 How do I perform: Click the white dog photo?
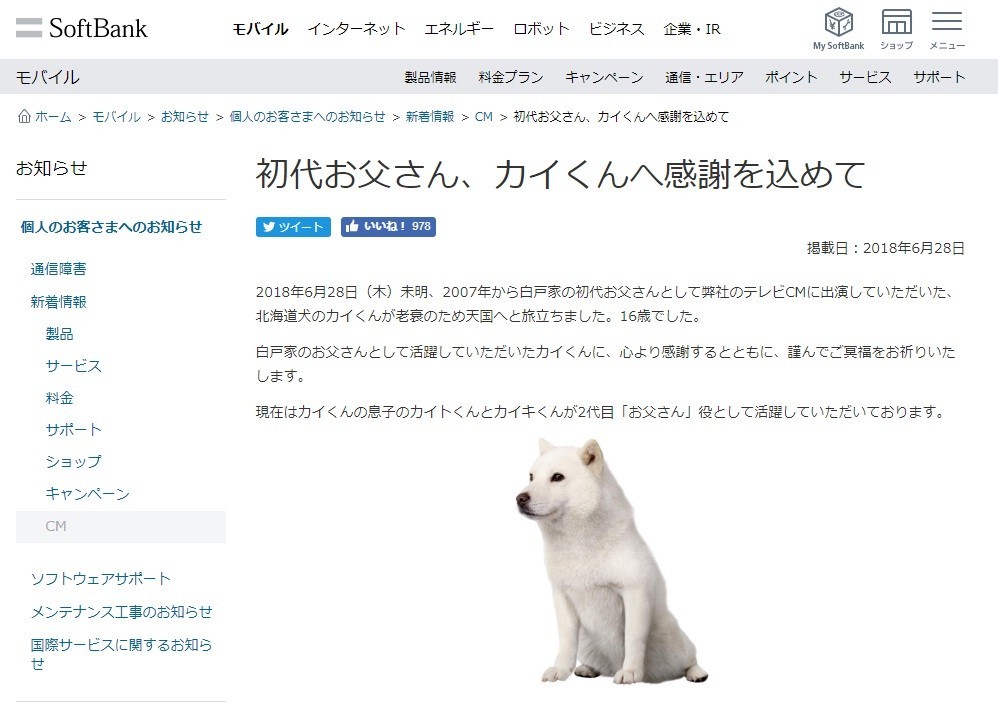click(x=611, y=561)
